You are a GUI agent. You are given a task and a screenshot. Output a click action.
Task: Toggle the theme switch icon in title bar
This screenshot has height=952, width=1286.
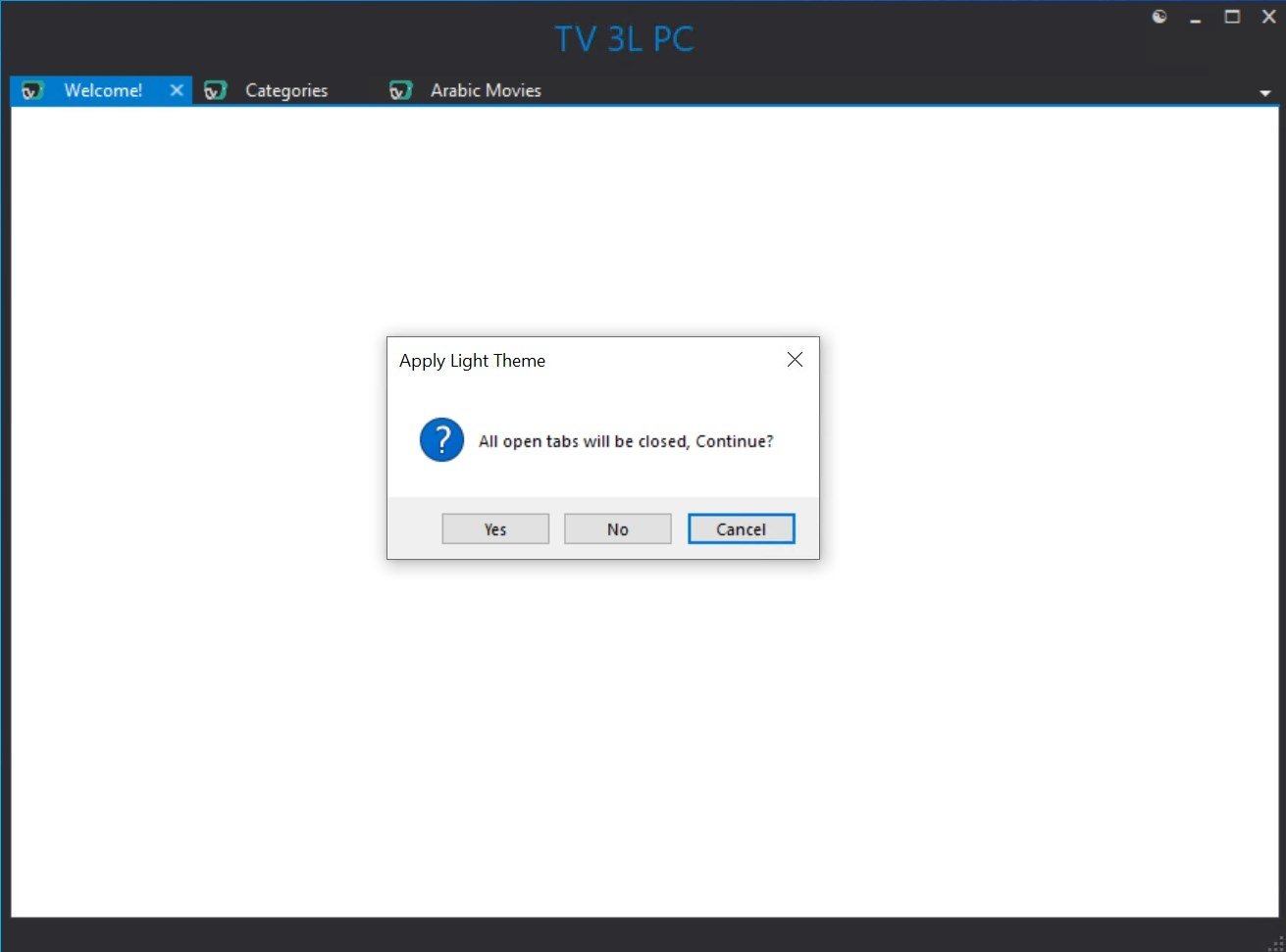tap(1159, 17)
